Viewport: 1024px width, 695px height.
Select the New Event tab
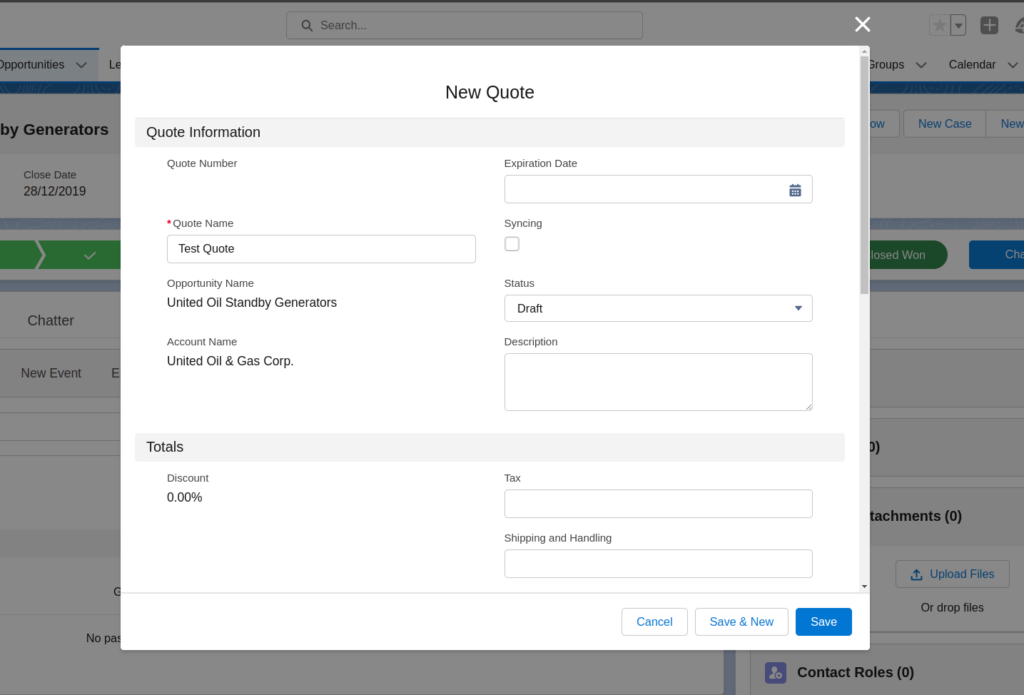coord(51,373)
